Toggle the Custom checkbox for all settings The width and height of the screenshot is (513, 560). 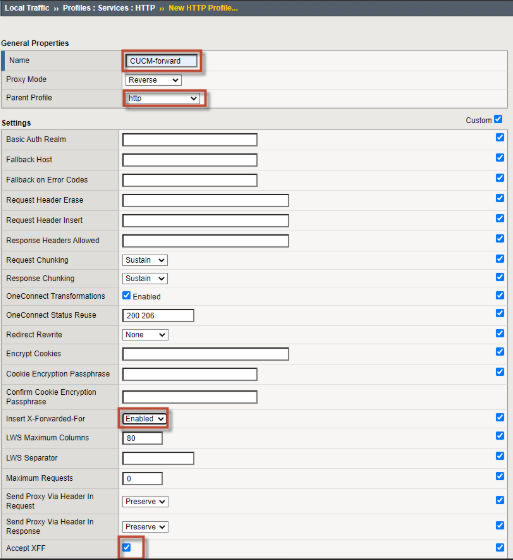tap(498, 119)
